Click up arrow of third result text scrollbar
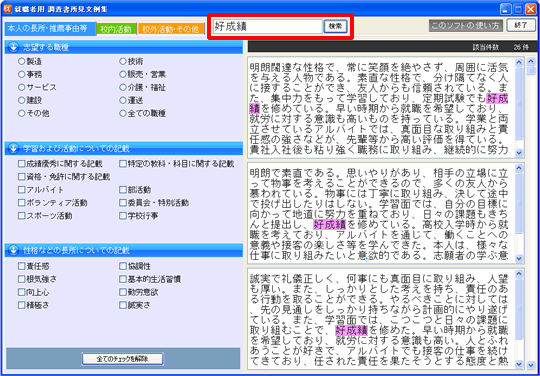The image size is (540, 376). point(519,274)
